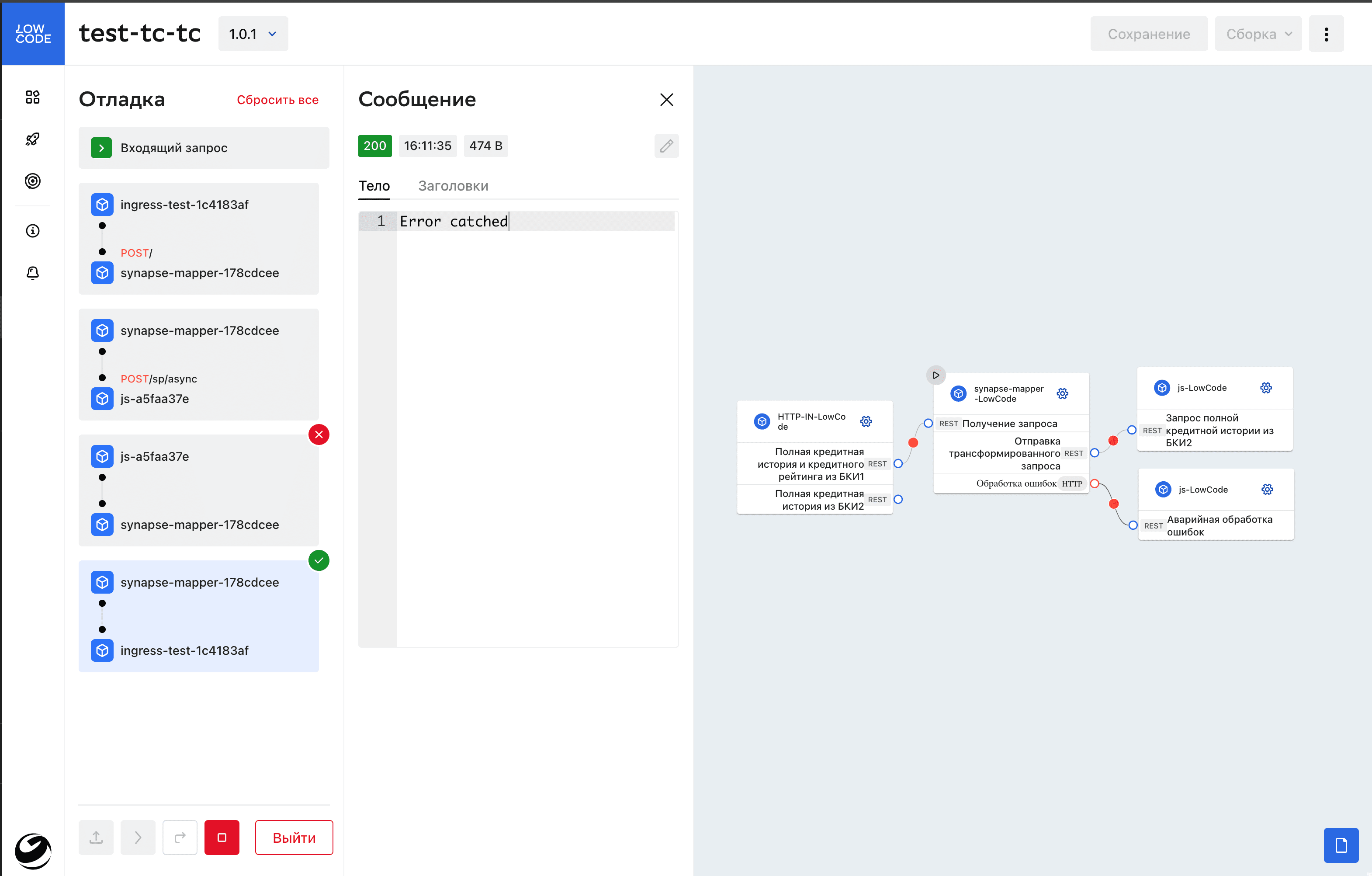The height and width of the screenshot is (876, 1372).
Task: Click the play button above synapse-mapper node
Action: click(935, 375)
